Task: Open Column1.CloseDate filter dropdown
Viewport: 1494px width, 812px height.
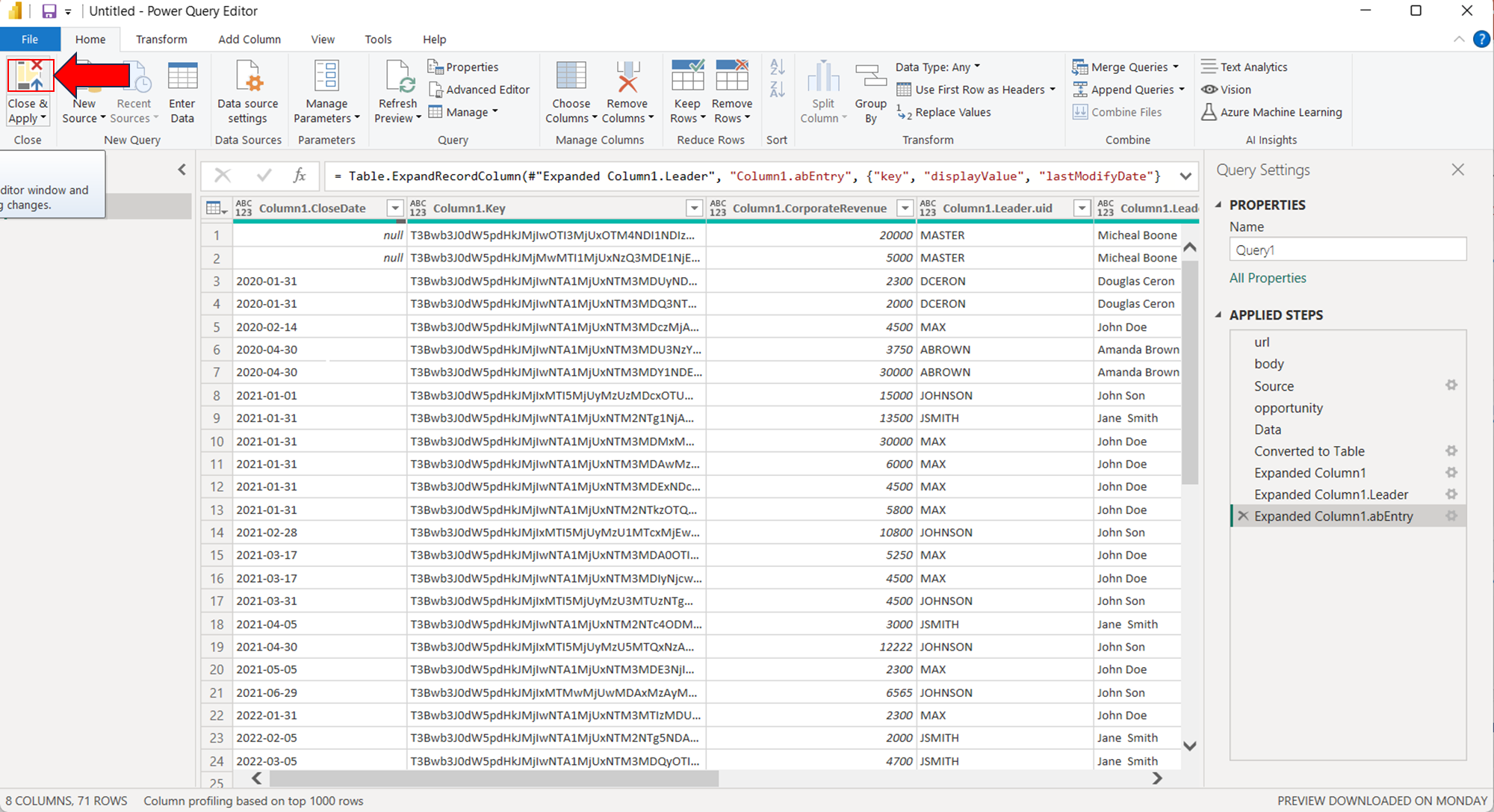Action: click(x=394, y=208)
